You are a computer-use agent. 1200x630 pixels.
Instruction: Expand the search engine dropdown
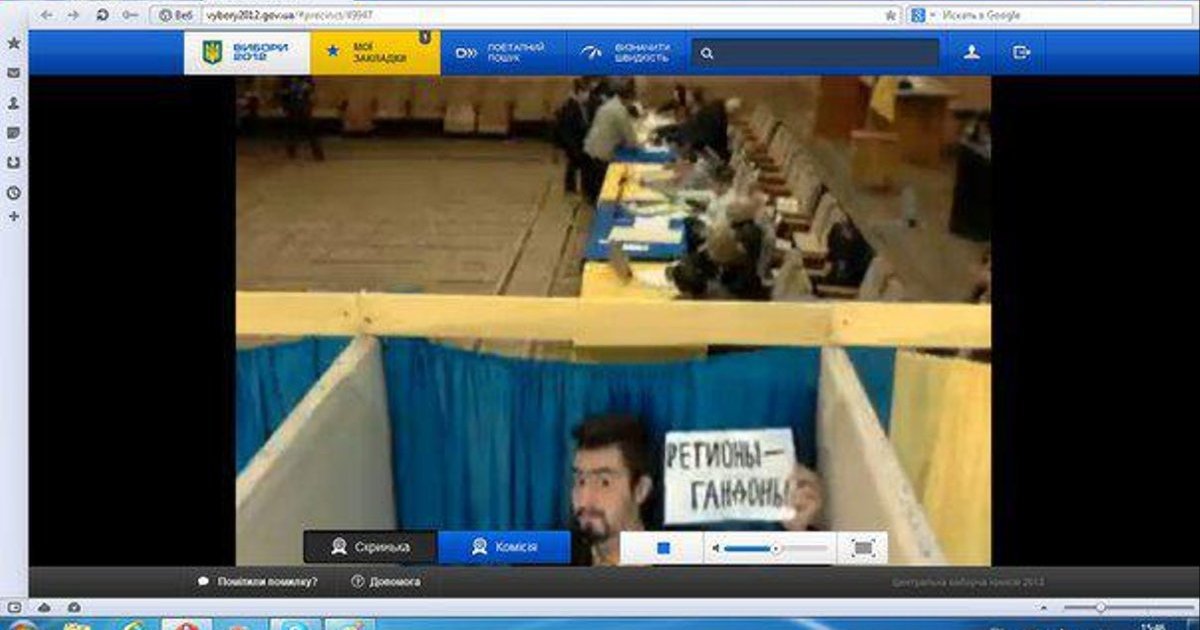[x=932, y=15]
